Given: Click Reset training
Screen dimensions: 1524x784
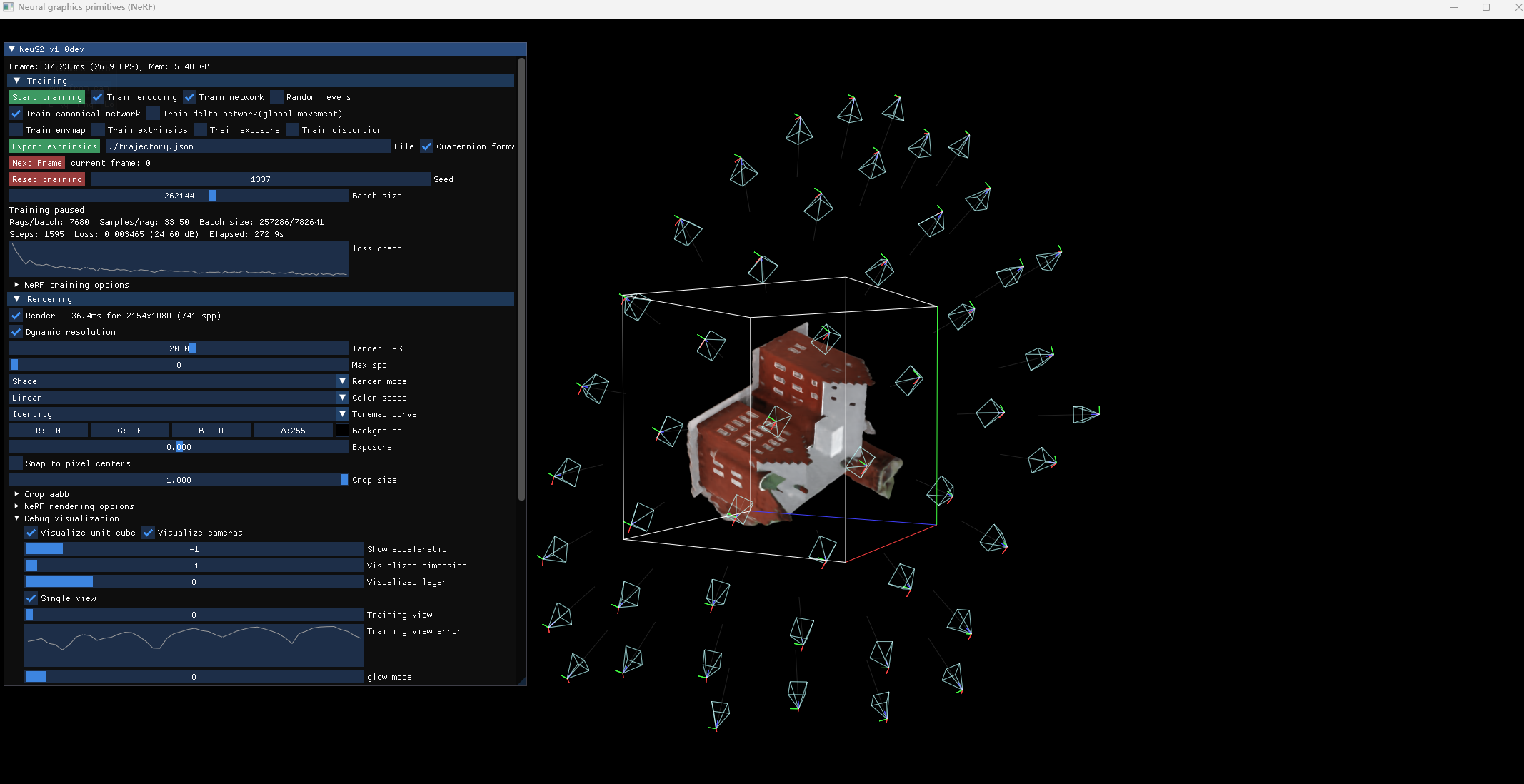Looking at the screenshot, I should (46, 179).
